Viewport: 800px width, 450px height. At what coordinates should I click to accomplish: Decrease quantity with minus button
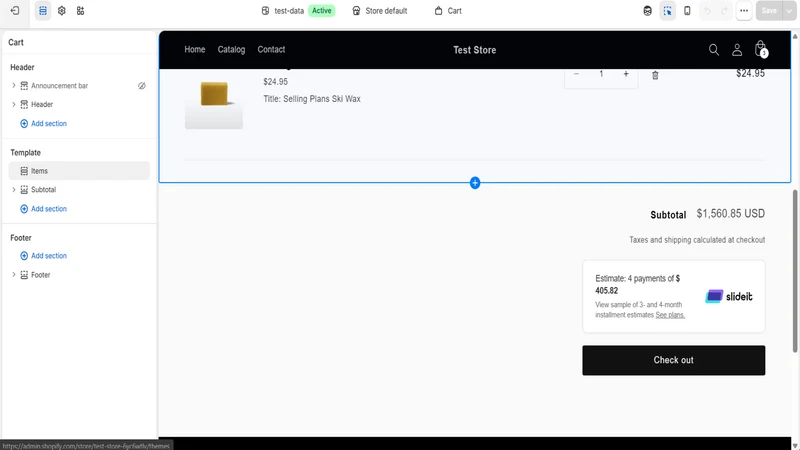pos(576,74)
